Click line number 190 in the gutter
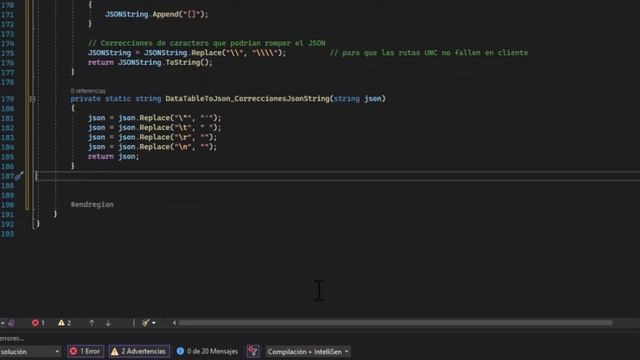Screen dimensions: 640x360 (x=7, y=205)
